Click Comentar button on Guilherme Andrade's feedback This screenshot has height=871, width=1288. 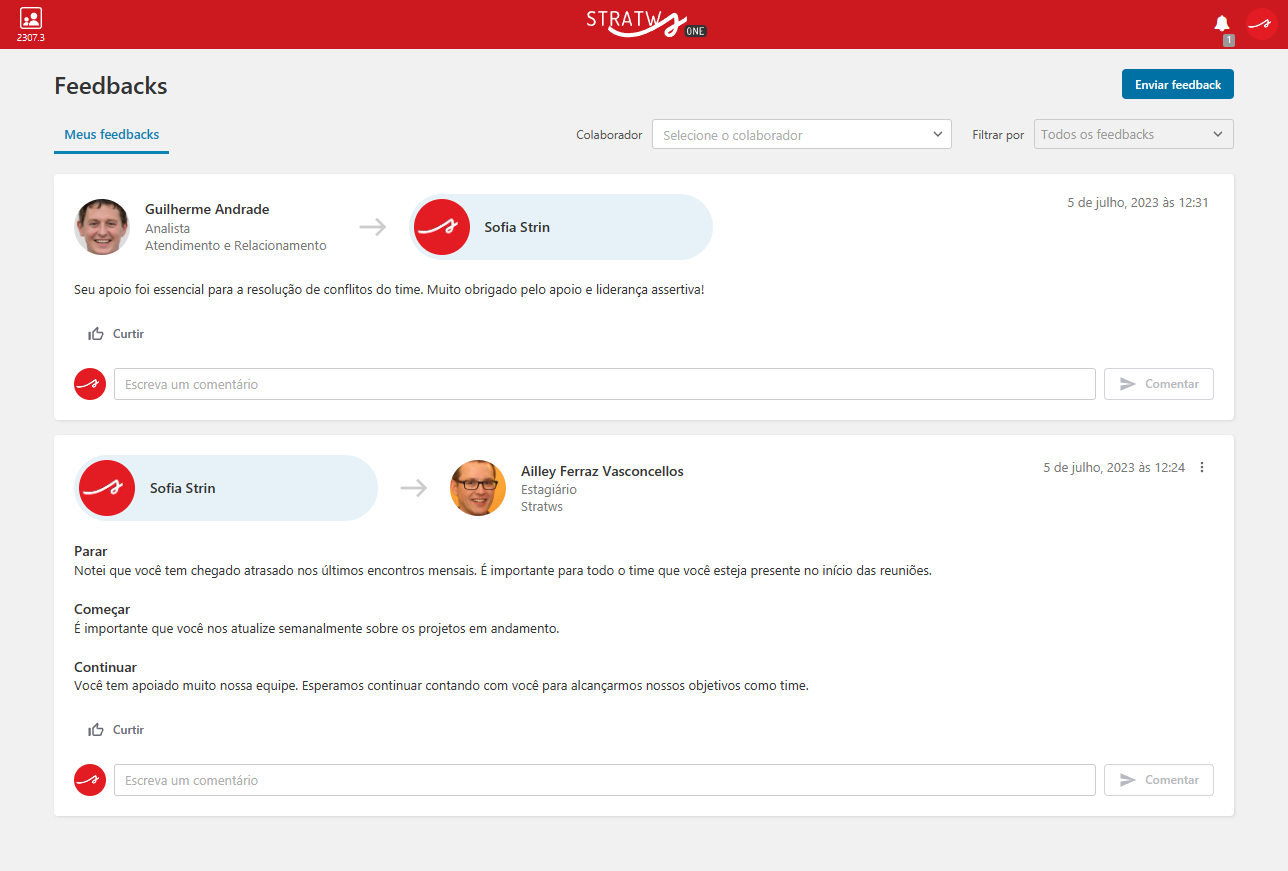tap(1159, 384)
